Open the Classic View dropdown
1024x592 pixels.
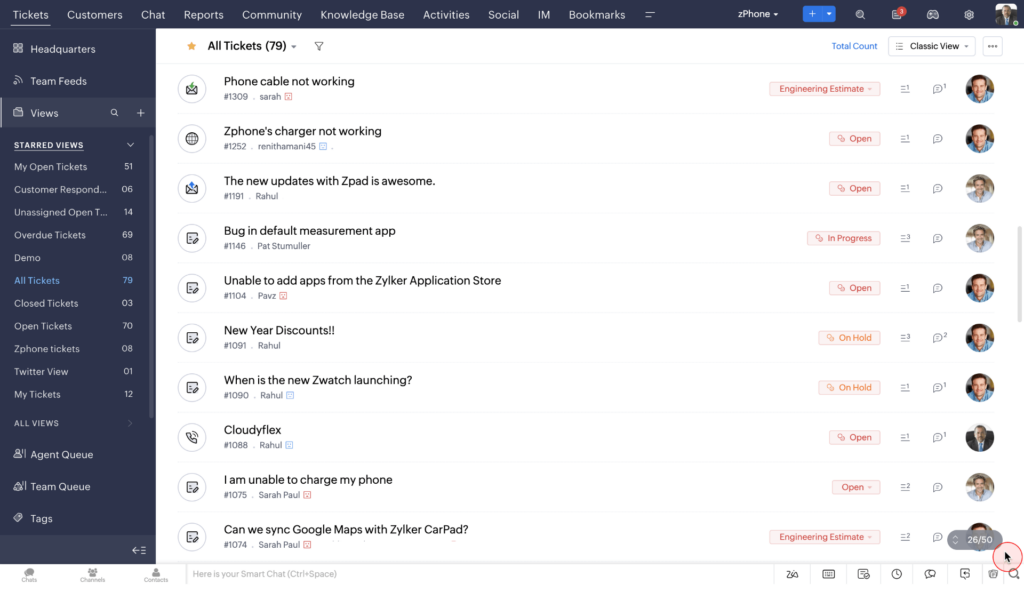coord(931,46)
